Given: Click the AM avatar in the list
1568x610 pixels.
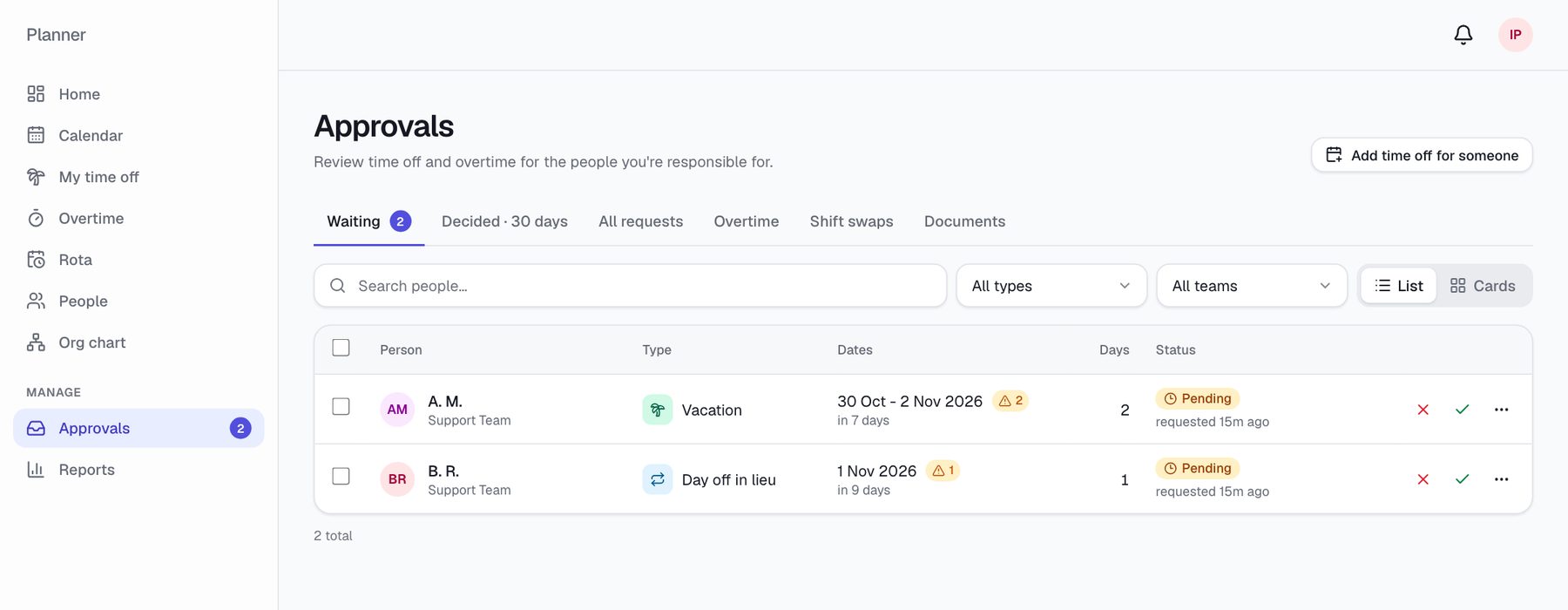Looking at the screenshot, I should coord(397,410).
